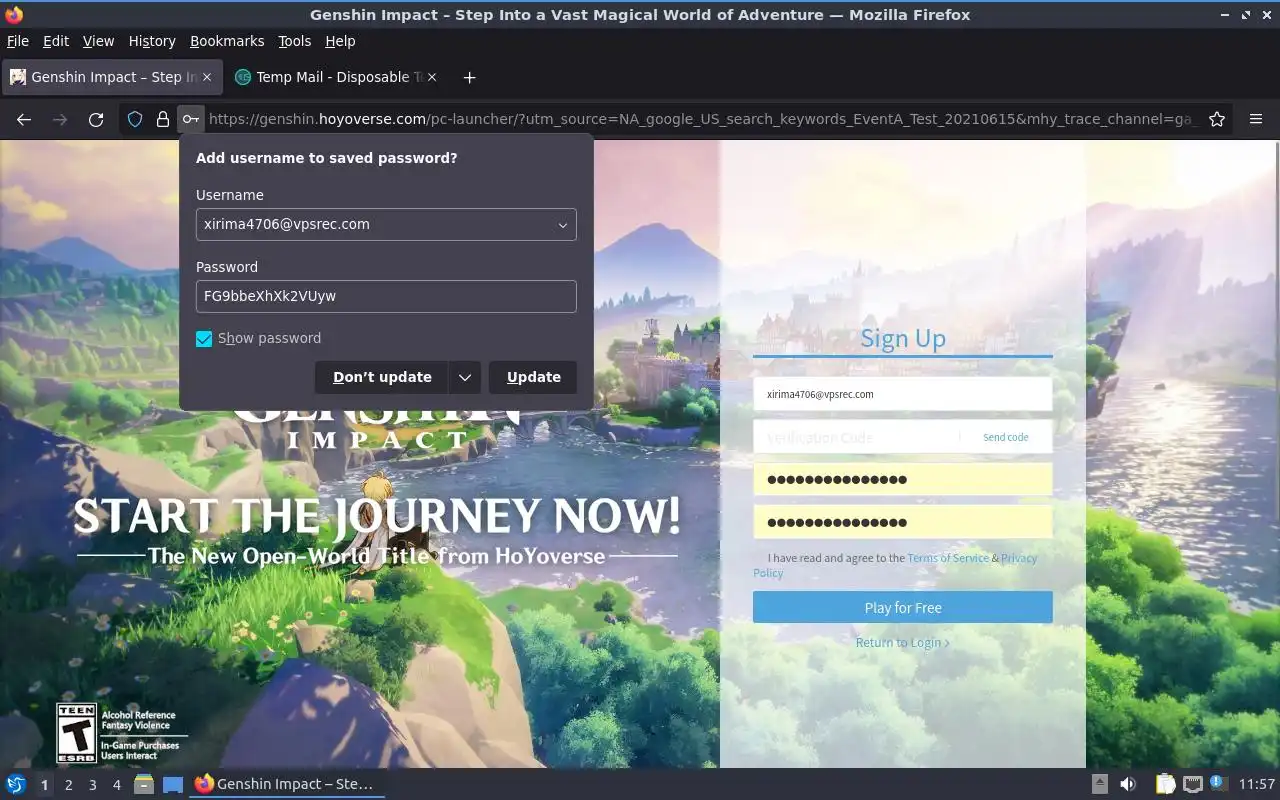Click the volume speaker tray icon

[1128, 785]
